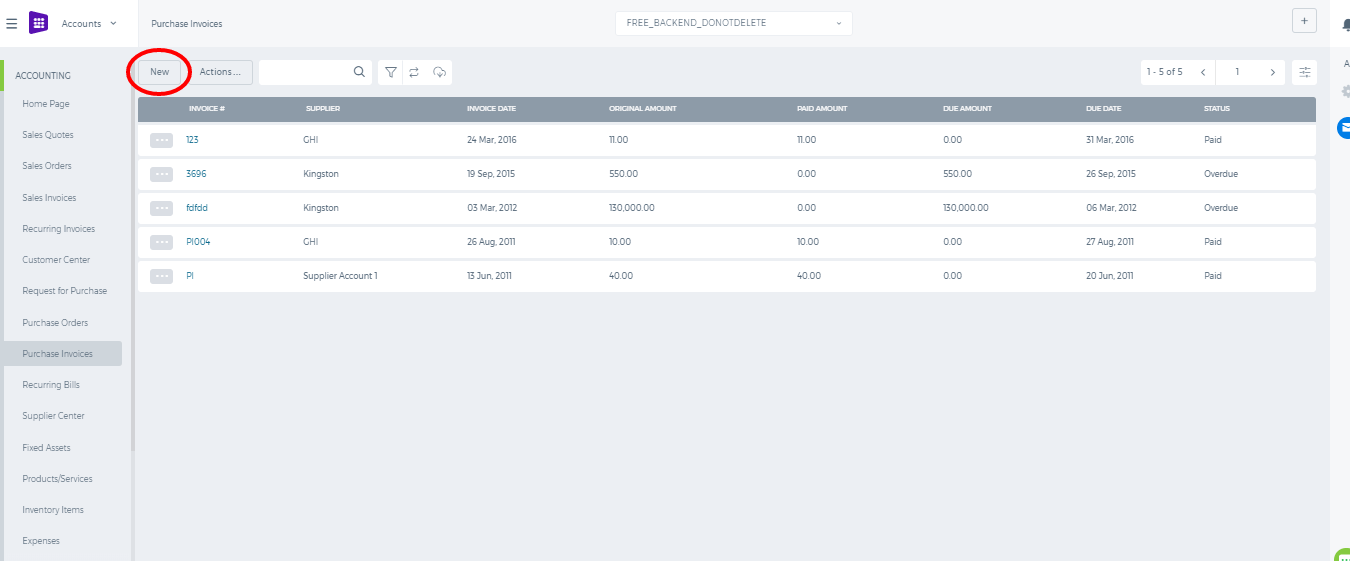1350x561 pixels.
Task: Go to Sales Invoices
Action: (49, 198)
